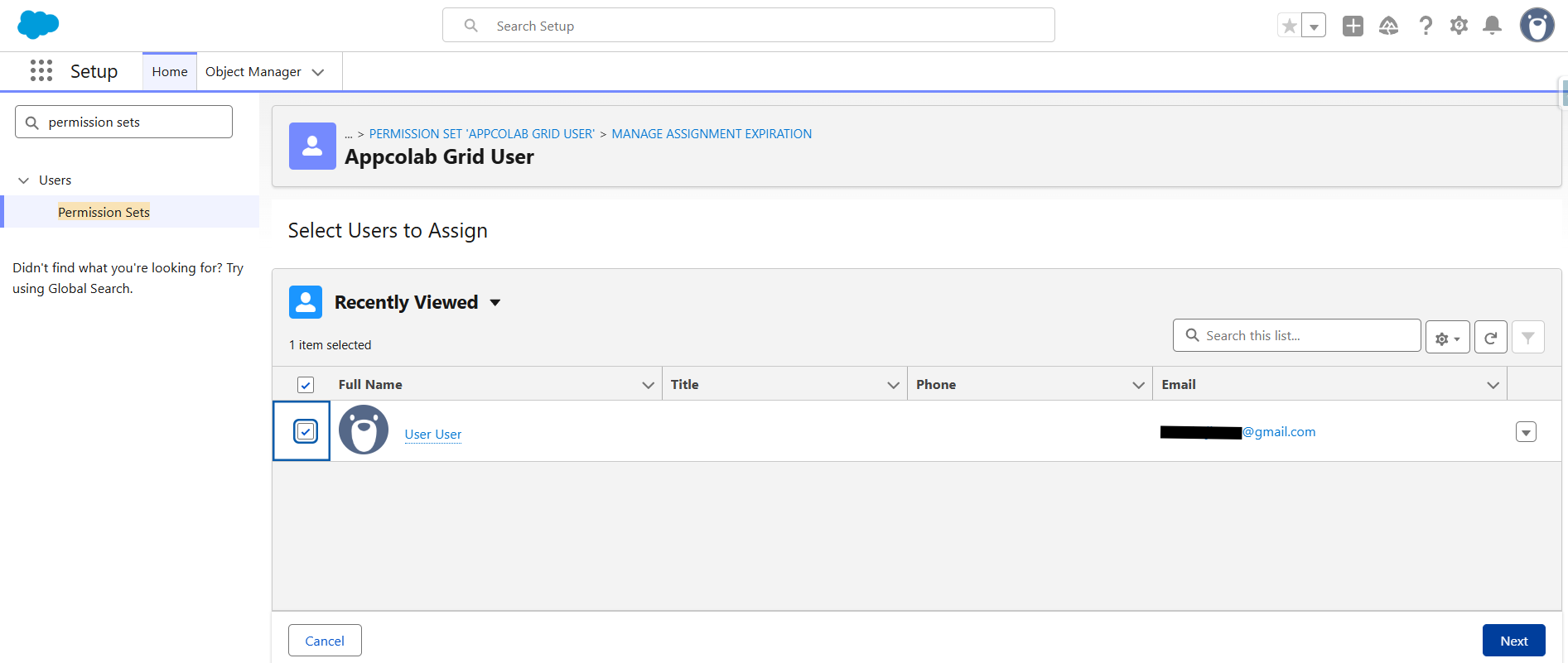Click the filter funnel icon
Viewport: 1568px width, 663px height.
click(1528, 338)
